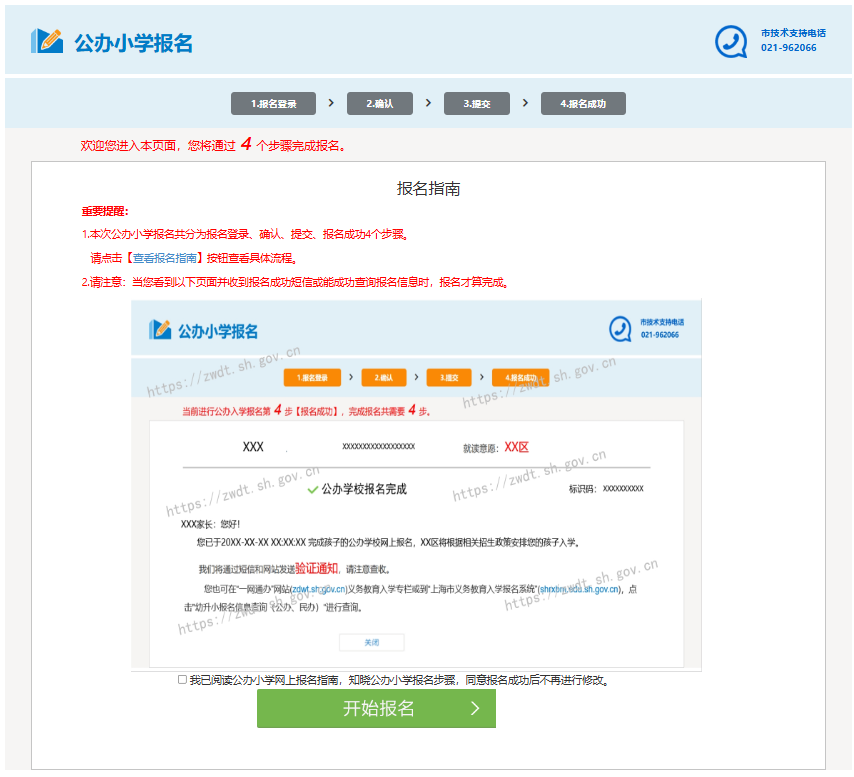Viewport: 854px width, 777px height.
Task: Click the sample success page screenshot image
Action: pyautogui.click(x=416, y=485)
